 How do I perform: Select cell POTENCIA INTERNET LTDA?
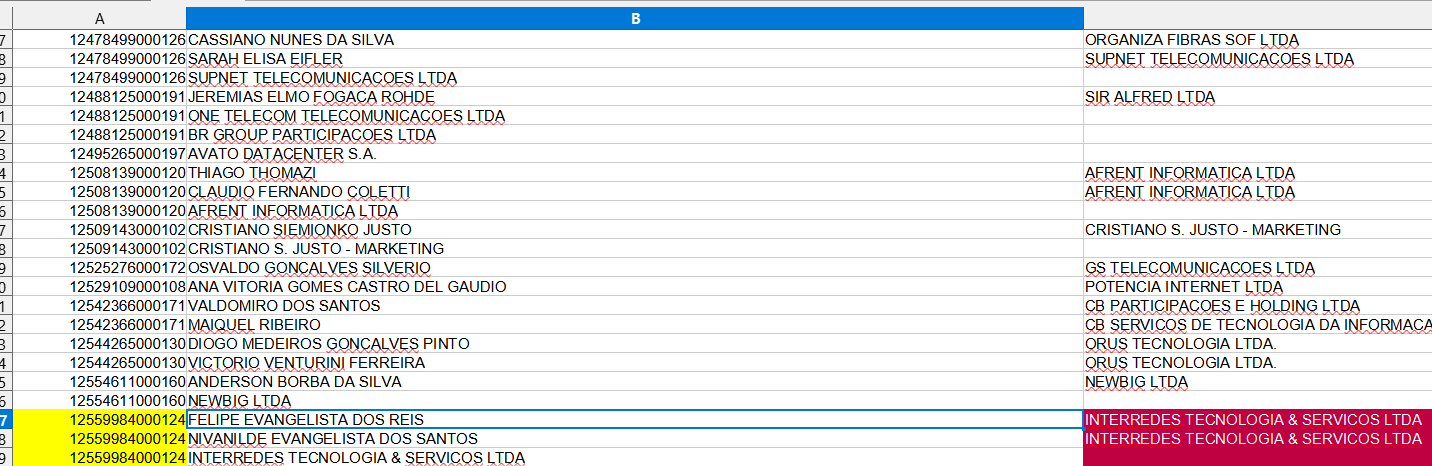pyautogui.click(x=1258, y=287)
